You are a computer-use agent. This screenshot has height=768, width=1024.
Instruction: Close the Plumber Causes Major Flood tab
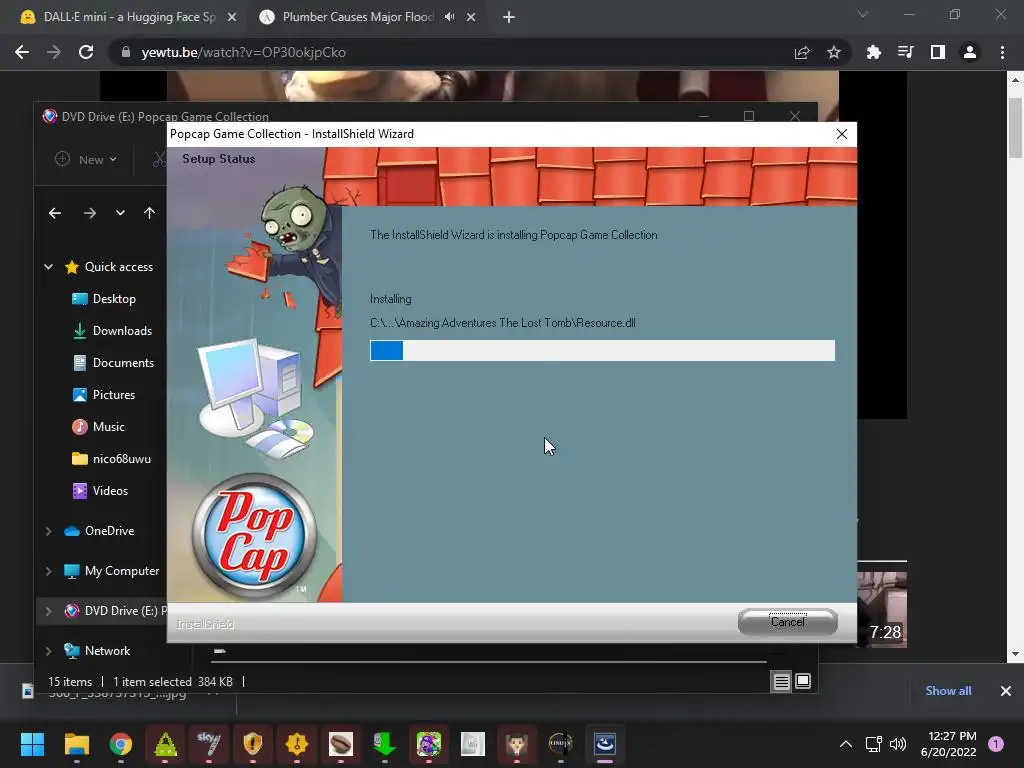click(x=471, y=17)
